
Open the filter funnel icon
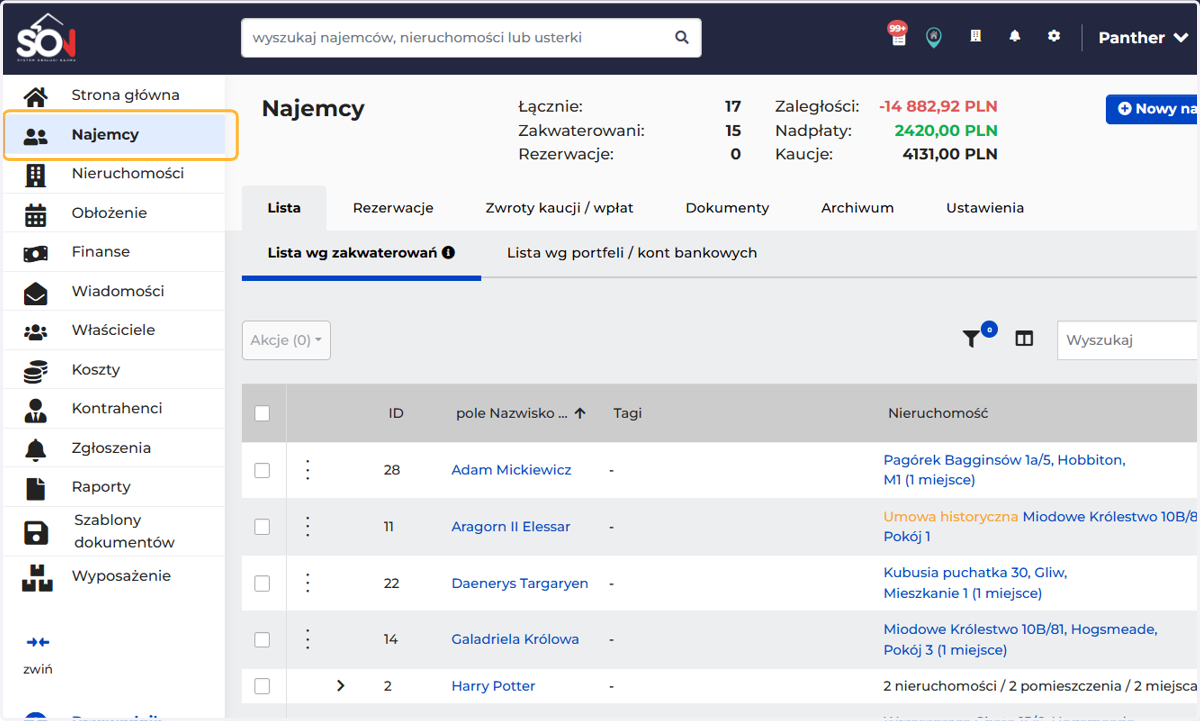coord(971,340)
